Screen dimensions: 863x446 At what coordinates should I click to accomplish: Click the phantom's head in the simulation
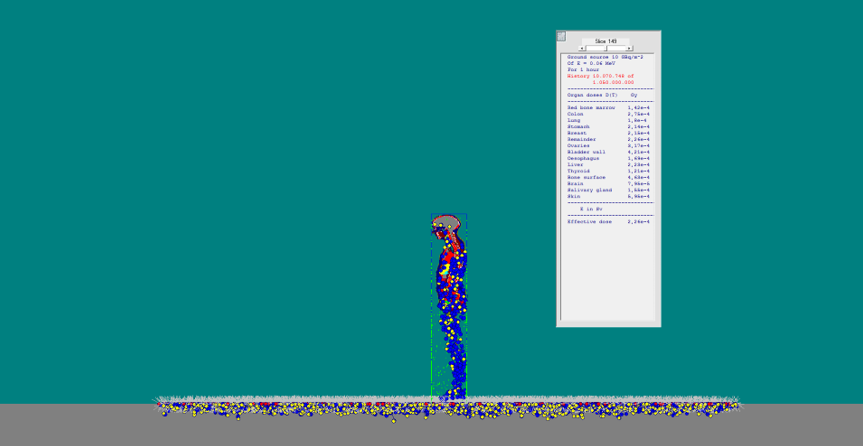click(447, 223)
